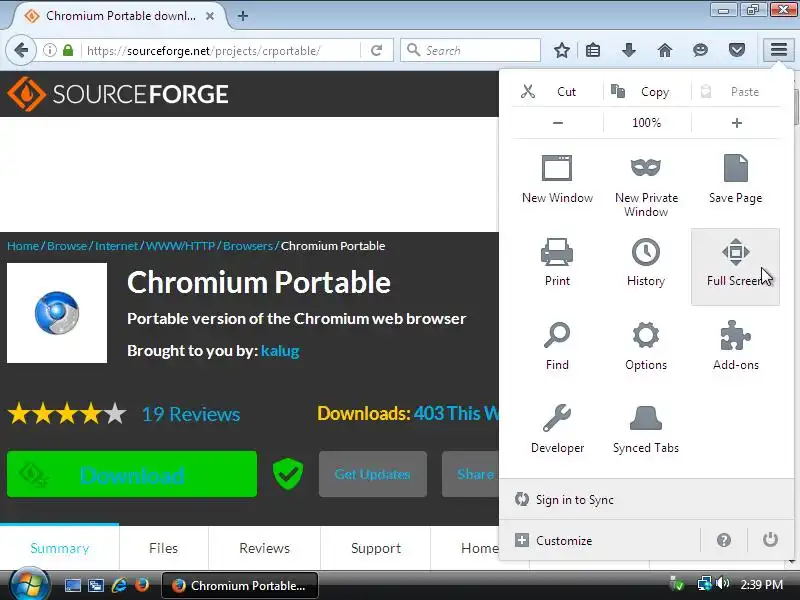This screenshot has width=800, height=600.
Task: Open Options gear in menu
Action: (x=646, y=346)
